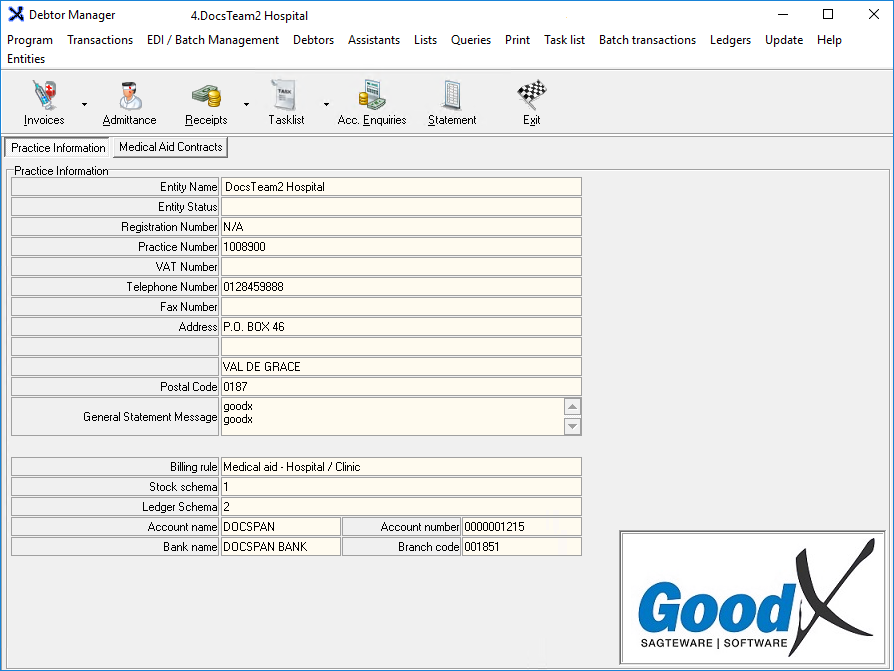The image size is (894, 671).
Task: Open the Debtors menu
Action: (314, 40)
